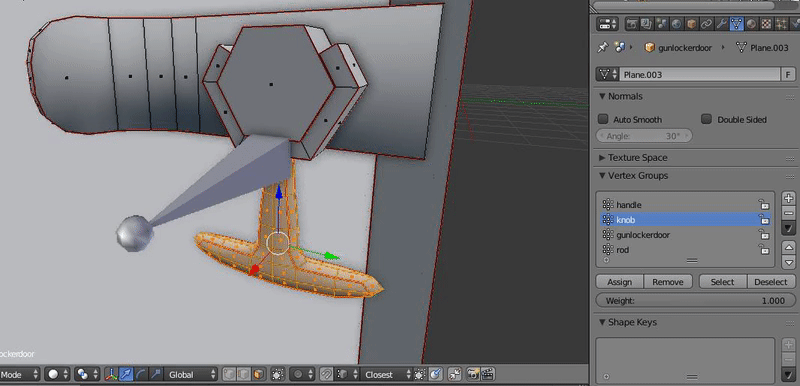
Task: Open the Global orientation dropdown
Action: (x=190, y=375)
